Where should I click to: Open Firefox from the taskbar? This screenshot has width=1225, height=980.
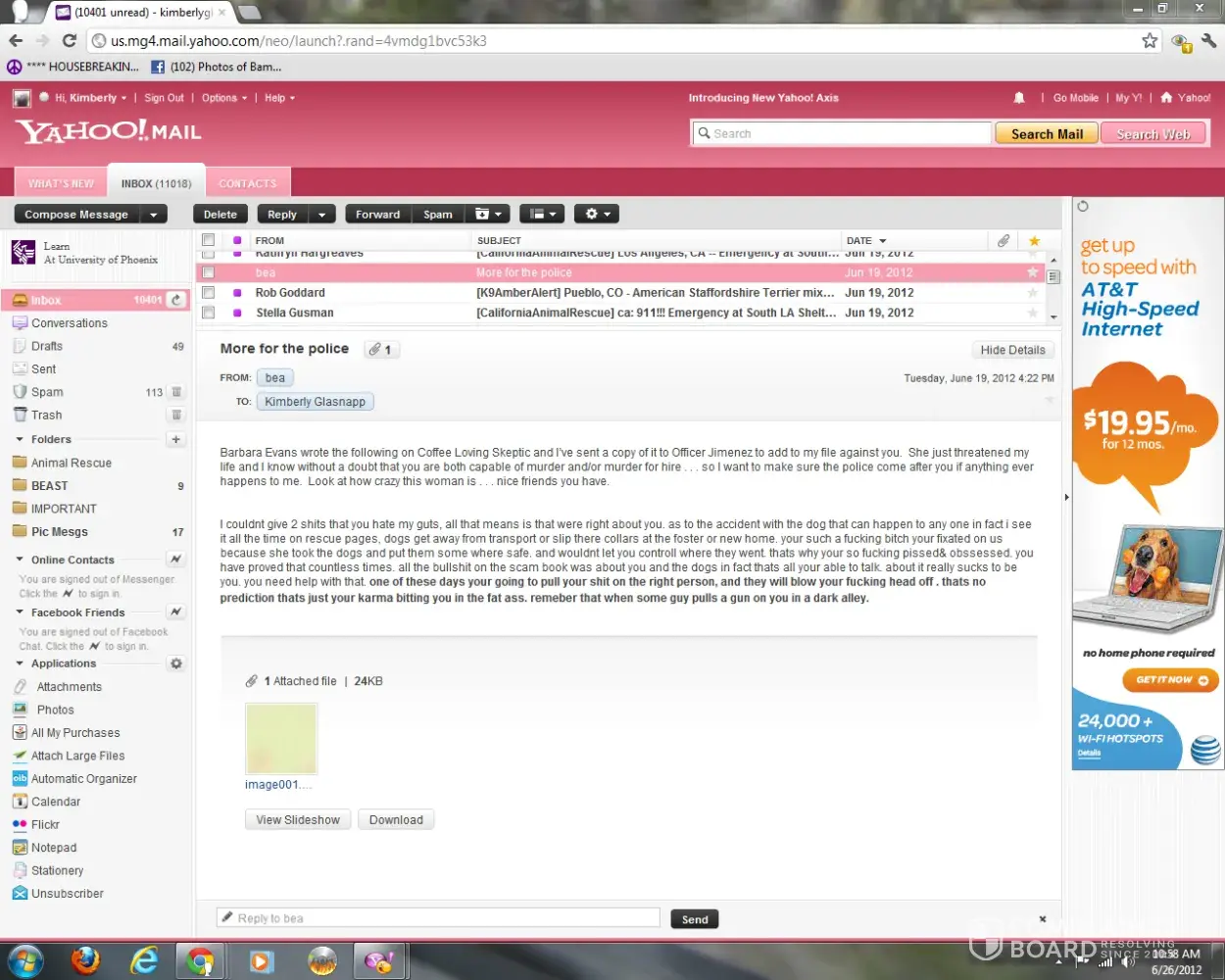pos(85,960)
